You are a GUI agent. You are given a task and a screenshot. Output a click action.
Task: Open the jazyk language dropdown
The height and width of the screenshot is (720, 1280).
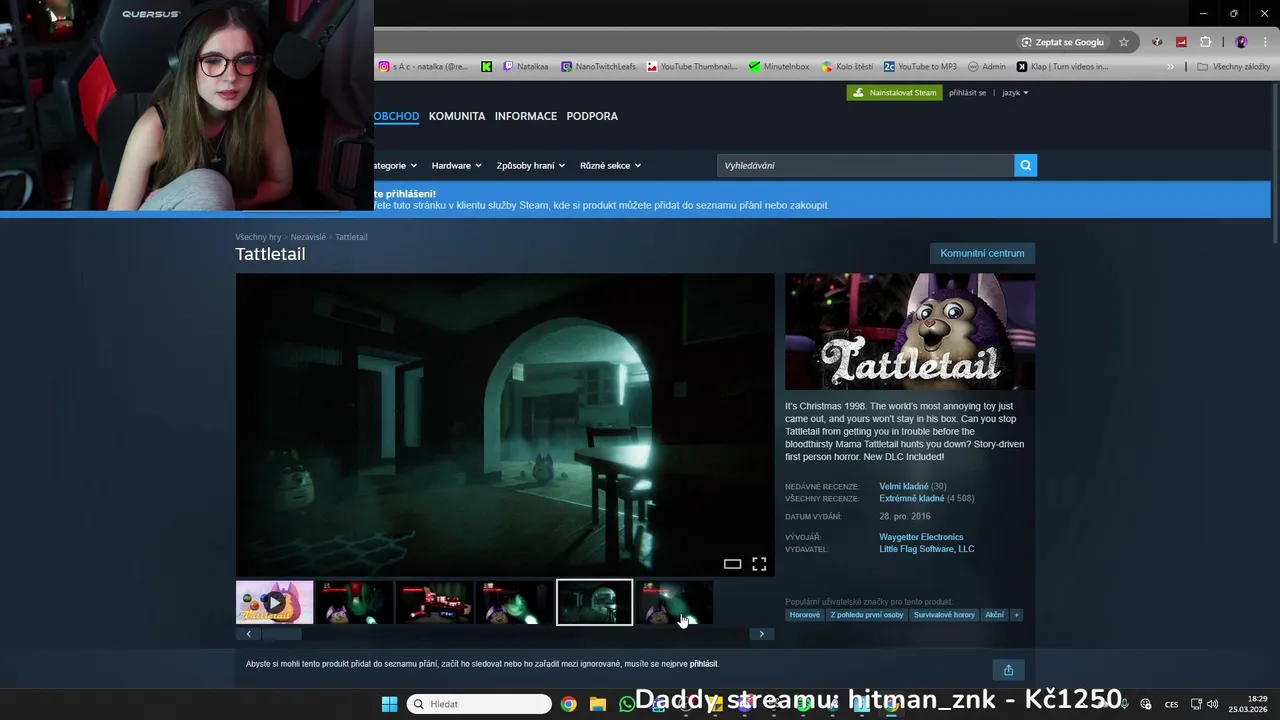click(x=1015, y=93)
